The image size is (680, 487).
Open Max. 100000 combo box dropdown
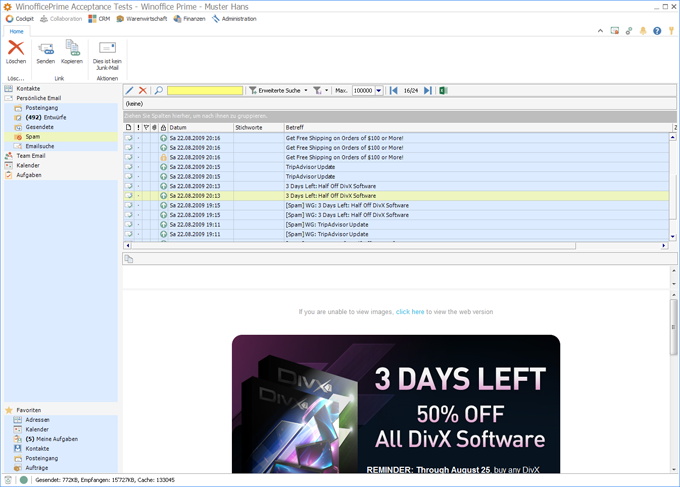[x=379, y=91]
